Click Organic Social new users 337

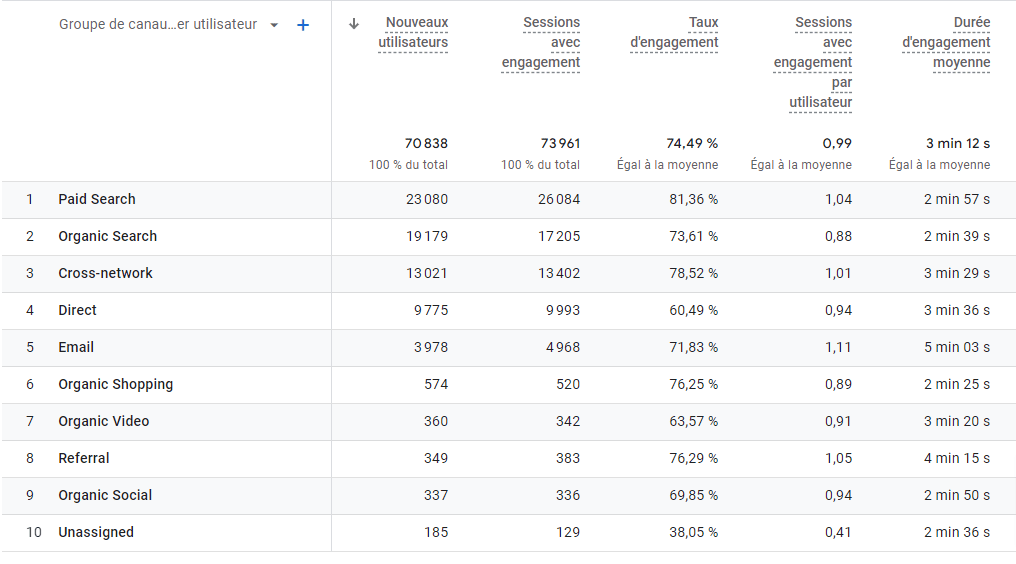click(436, 495)
